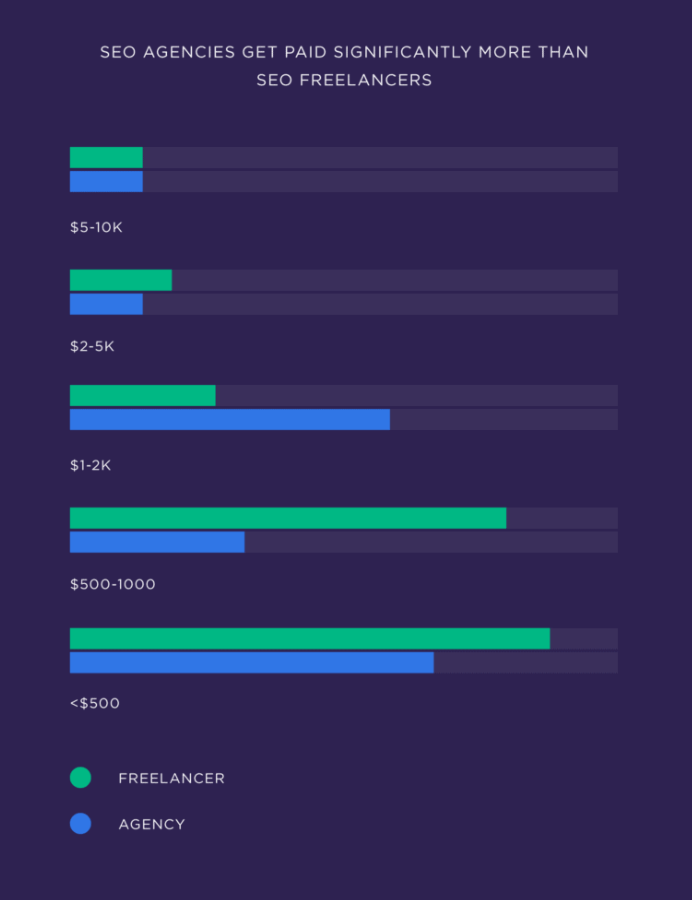Click the $1-2K category label

pyautogui.click(x=90, y=465)
